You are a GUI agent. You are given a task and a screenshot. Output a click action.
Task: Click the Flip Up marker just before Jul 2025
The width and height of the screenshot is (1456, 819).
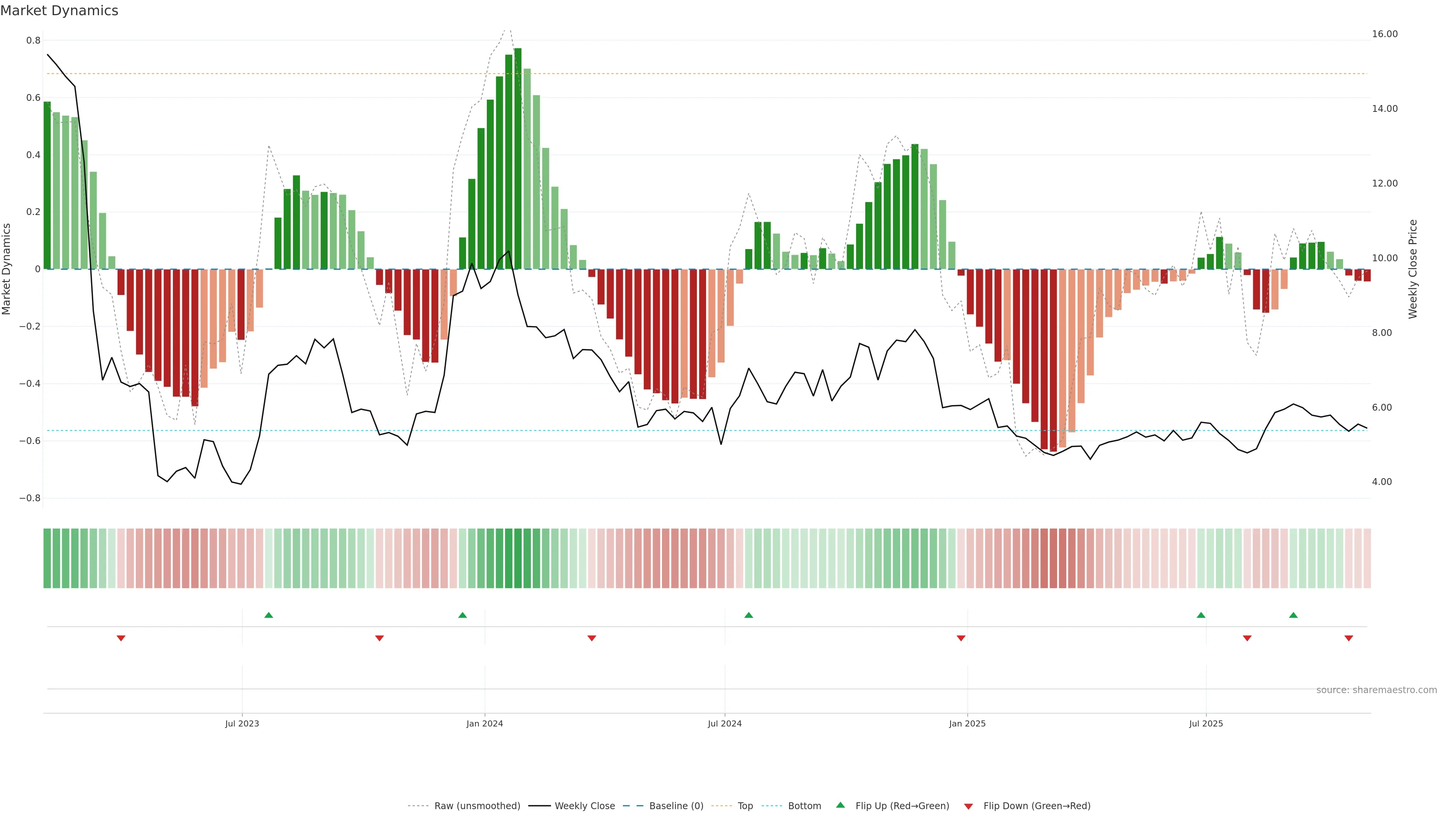point(1201,615)
